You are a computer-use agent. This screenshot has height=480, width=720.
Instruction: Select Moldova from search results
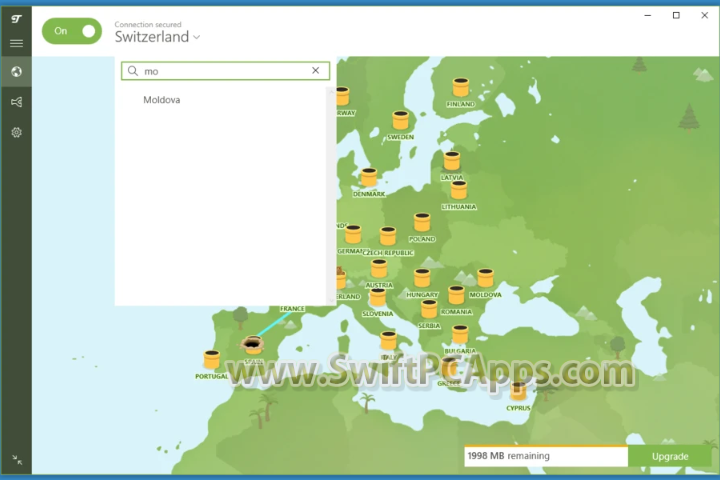coord(162,100)
